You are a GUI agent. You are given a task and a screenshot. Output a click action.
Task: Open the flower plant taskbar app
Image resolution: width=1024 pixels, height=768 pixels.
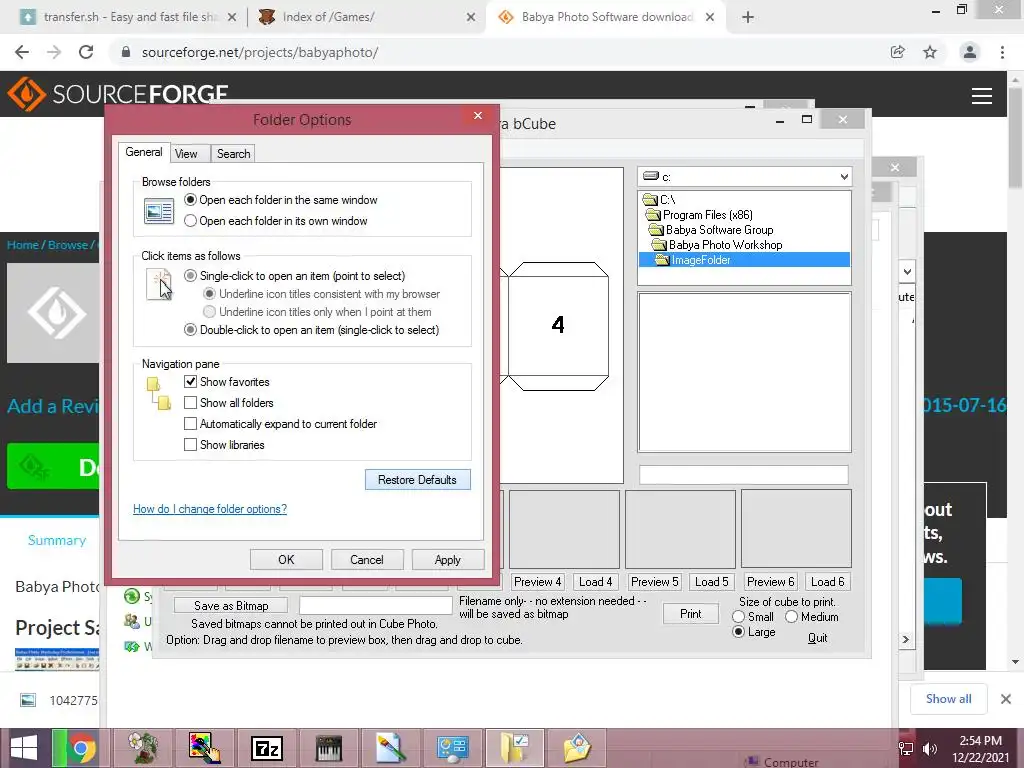(x=142, y=748)
